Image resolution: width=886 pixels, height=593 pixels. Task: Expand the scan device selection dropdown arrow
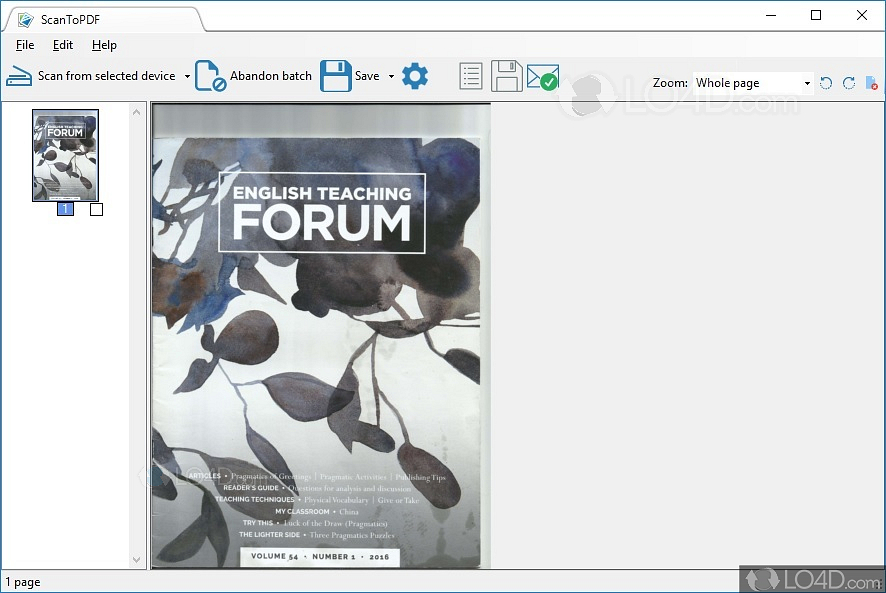(188, 76)
